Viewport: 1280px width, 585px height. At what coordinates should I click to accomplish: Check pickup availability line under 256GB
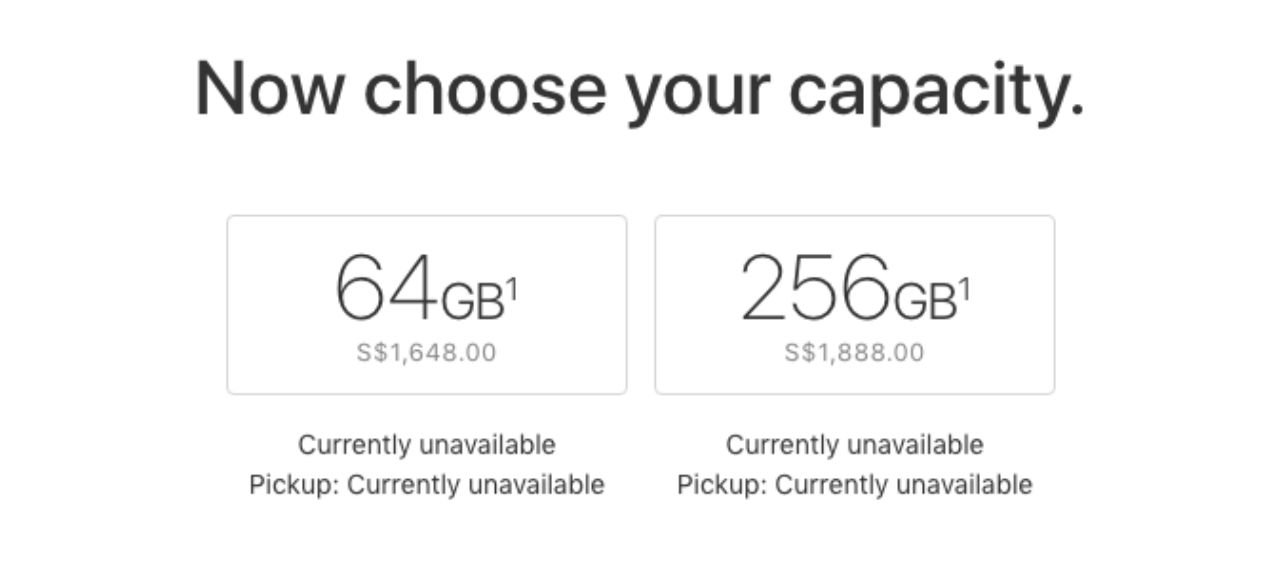click(x=854, y=485)
